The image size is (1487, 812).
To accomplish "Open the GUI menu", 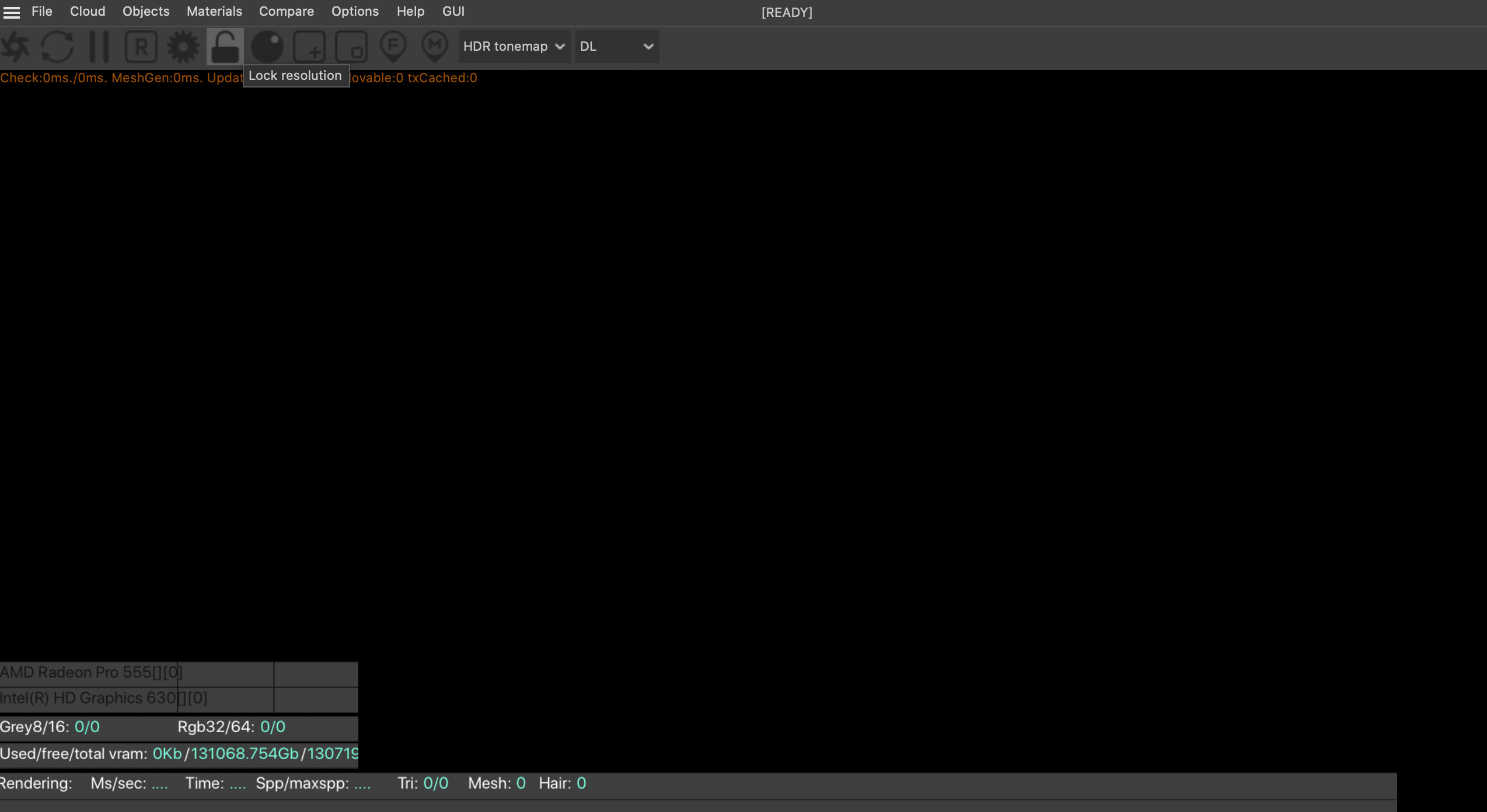I will [453, 12].
